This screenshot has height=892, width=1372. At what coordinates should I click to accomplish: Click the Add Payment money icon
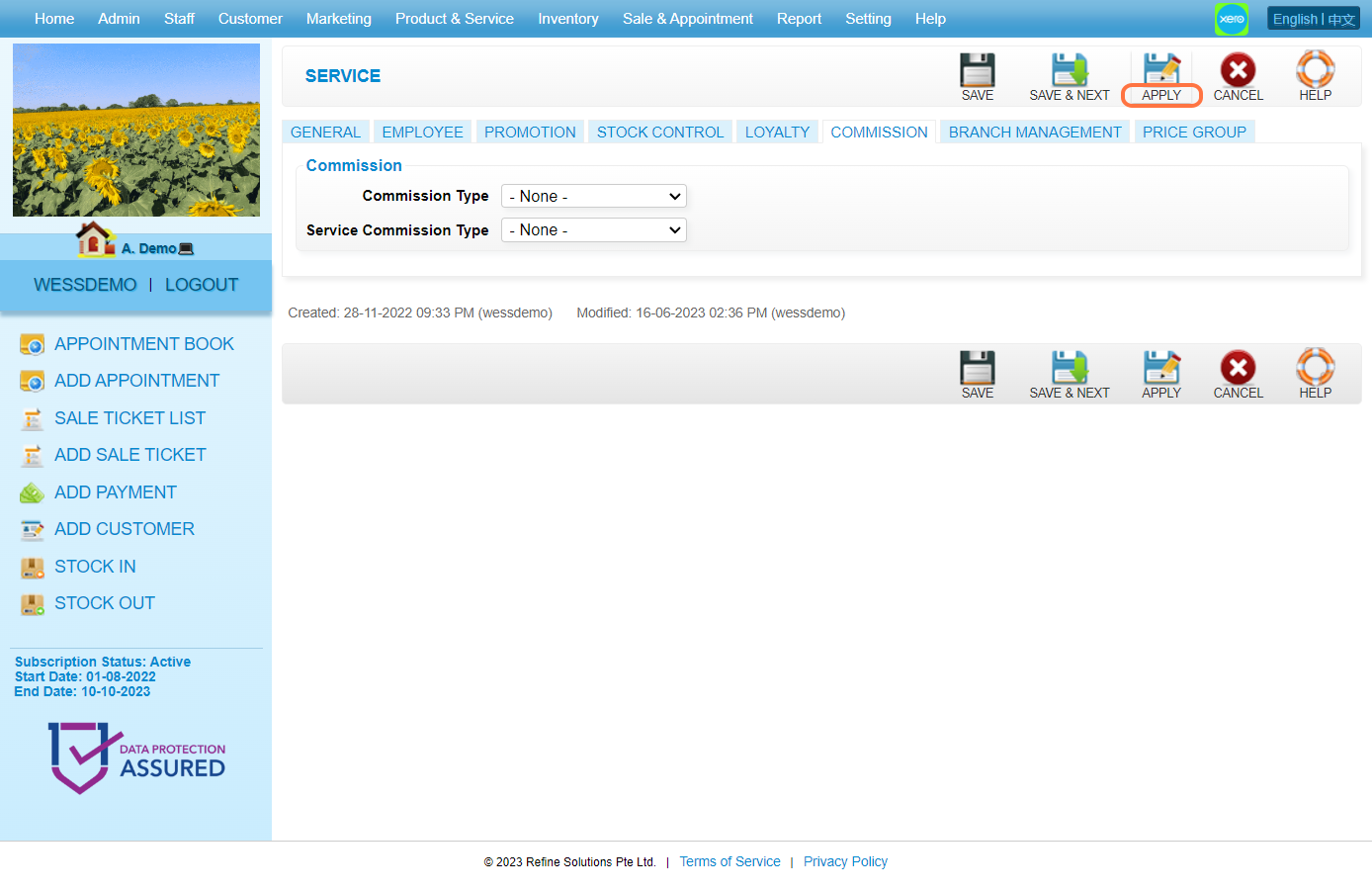[x=33, y=492]
